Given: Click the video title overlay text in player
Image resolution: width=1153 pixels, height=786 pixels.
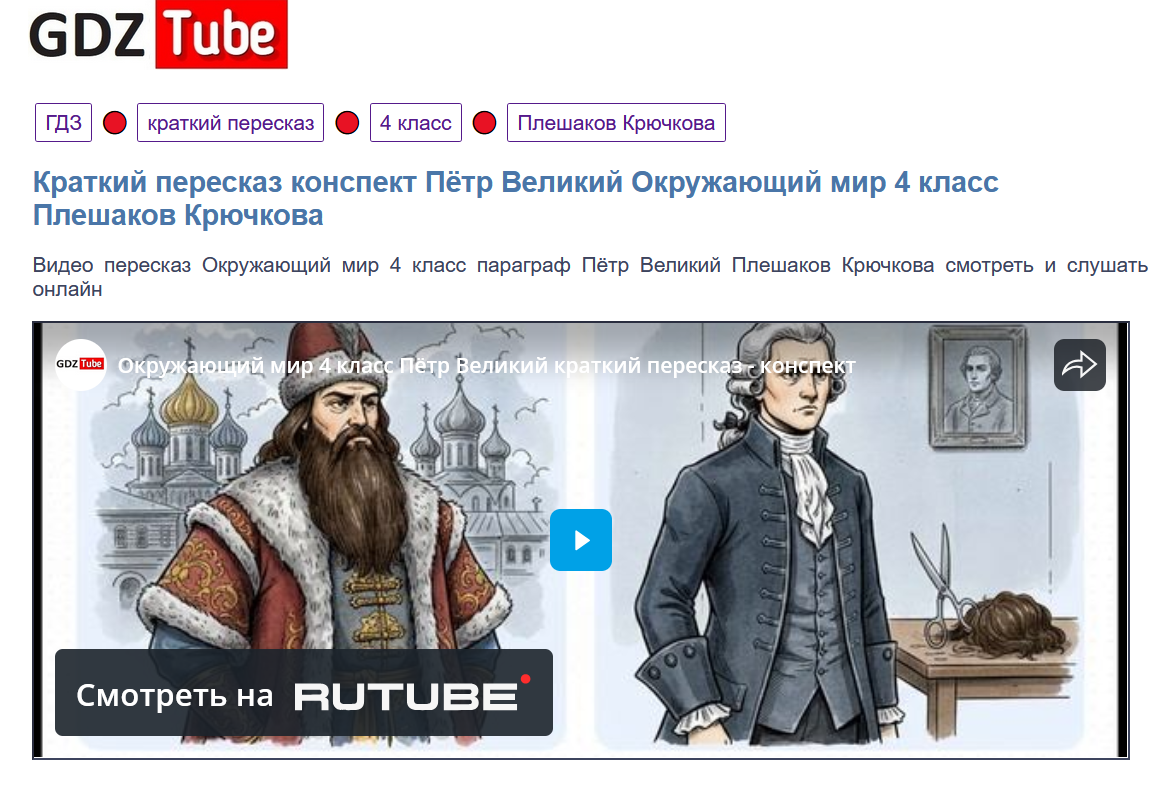Looking at the screenshot, I should click(x=487, y=365).
